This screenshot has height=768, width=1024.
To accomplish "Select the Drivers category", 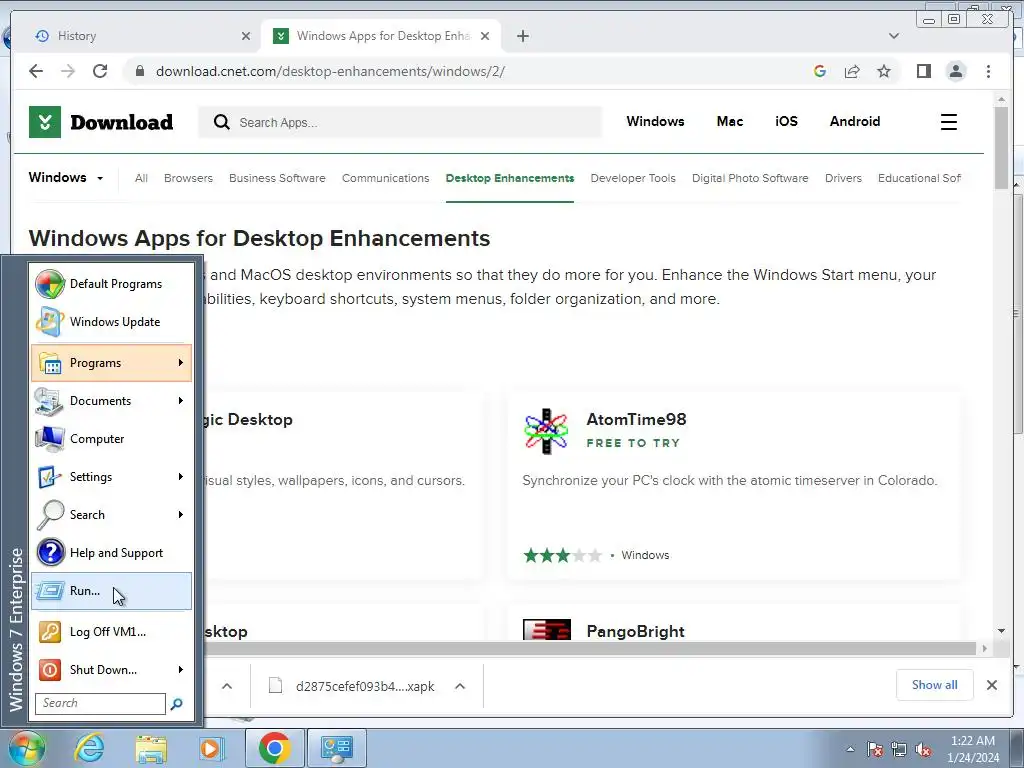I will pyautogui.click(x=843, y=178).
